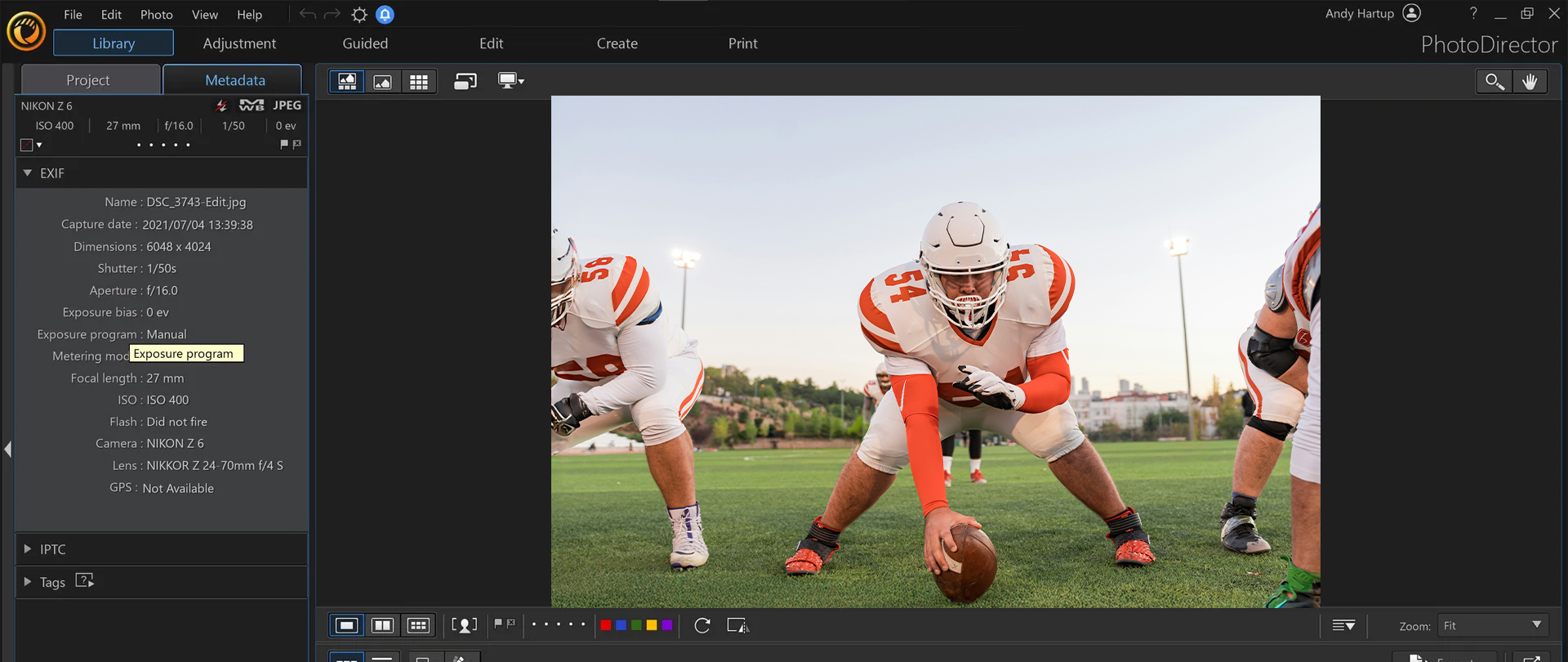Open the Photo menu
Screen dimensions: 1568x662
point(156,15)
